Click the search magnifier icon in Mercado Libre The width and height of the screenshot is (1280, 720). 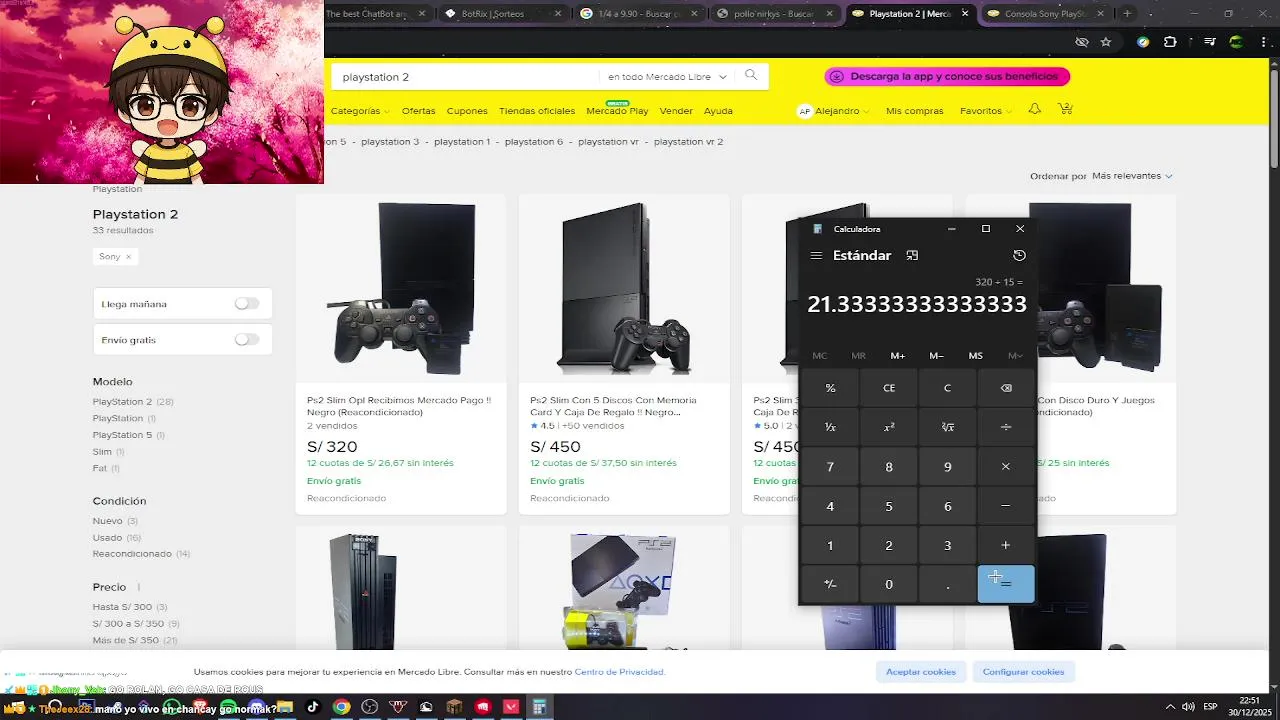tap(751, 76)
